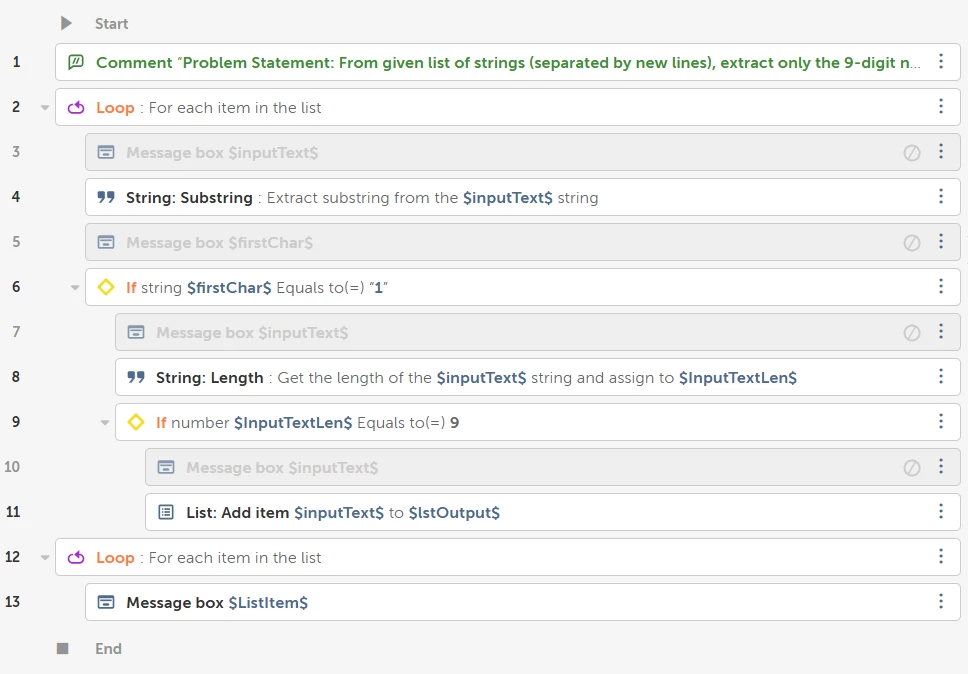Click the List Add item icon on line 11
This screenshot has width=968, height=674.
tap(166, 512)
